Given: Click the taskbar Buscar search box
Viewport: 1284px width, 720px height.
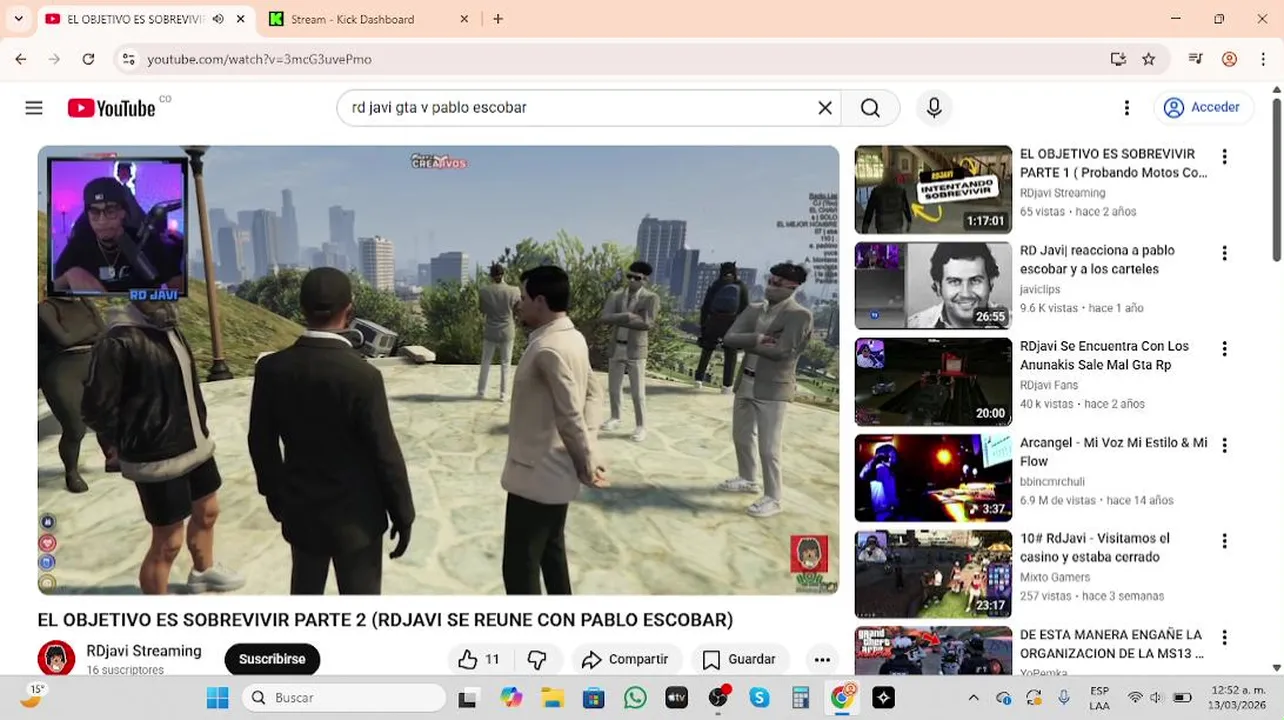Looking at the screenshot, I should (x=344, y=697).
